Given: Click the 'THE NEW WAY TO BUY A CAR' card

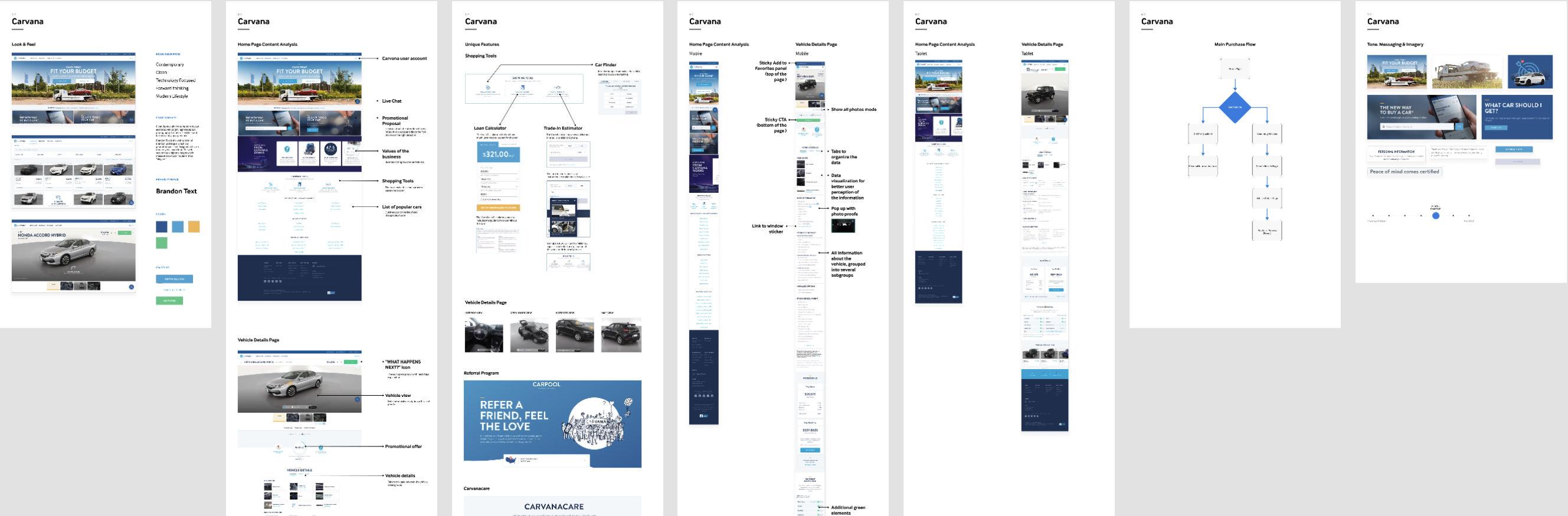Looking at the screenshot, I should (x=1420, y=117).
